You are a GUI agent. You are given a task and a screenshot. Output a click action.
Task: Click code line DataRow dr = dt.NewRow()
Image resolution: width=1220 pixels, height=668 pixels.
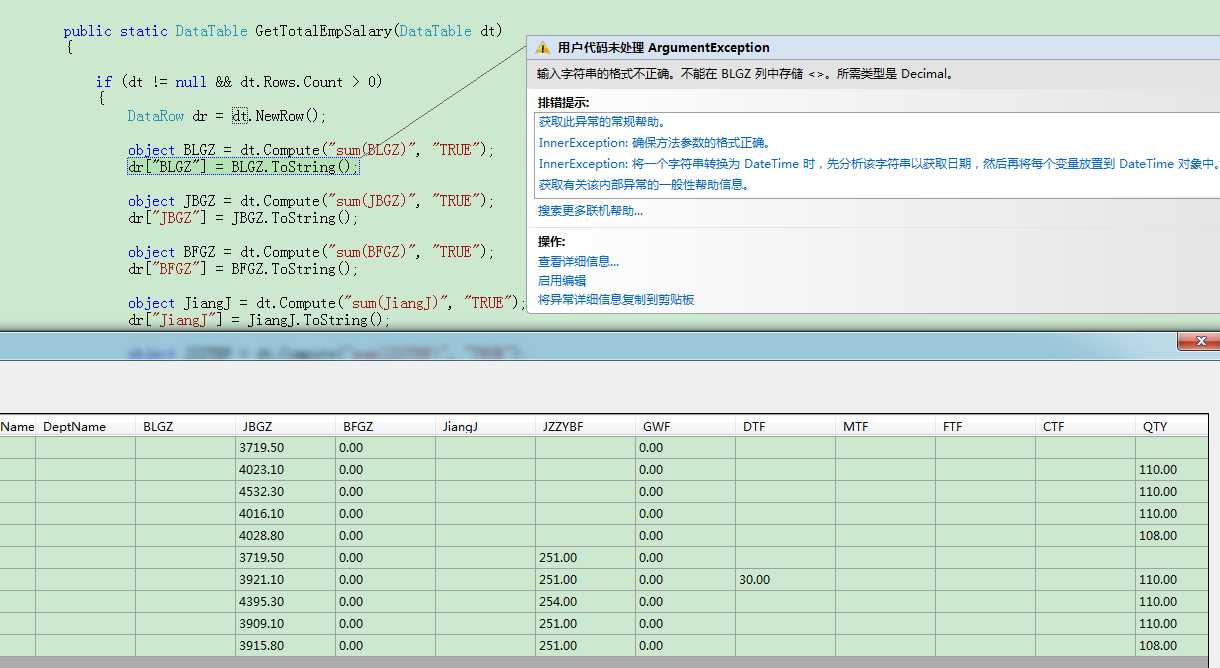(227, 116)
